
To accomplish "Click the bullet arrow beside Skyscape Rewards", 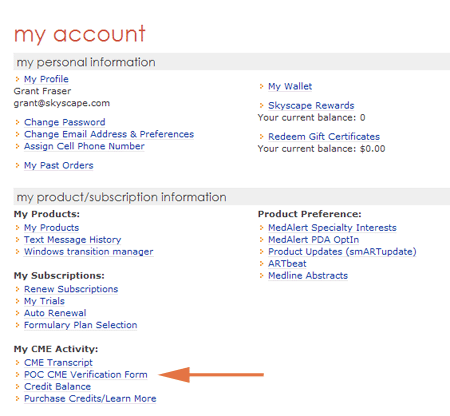I will coord(262,106).
